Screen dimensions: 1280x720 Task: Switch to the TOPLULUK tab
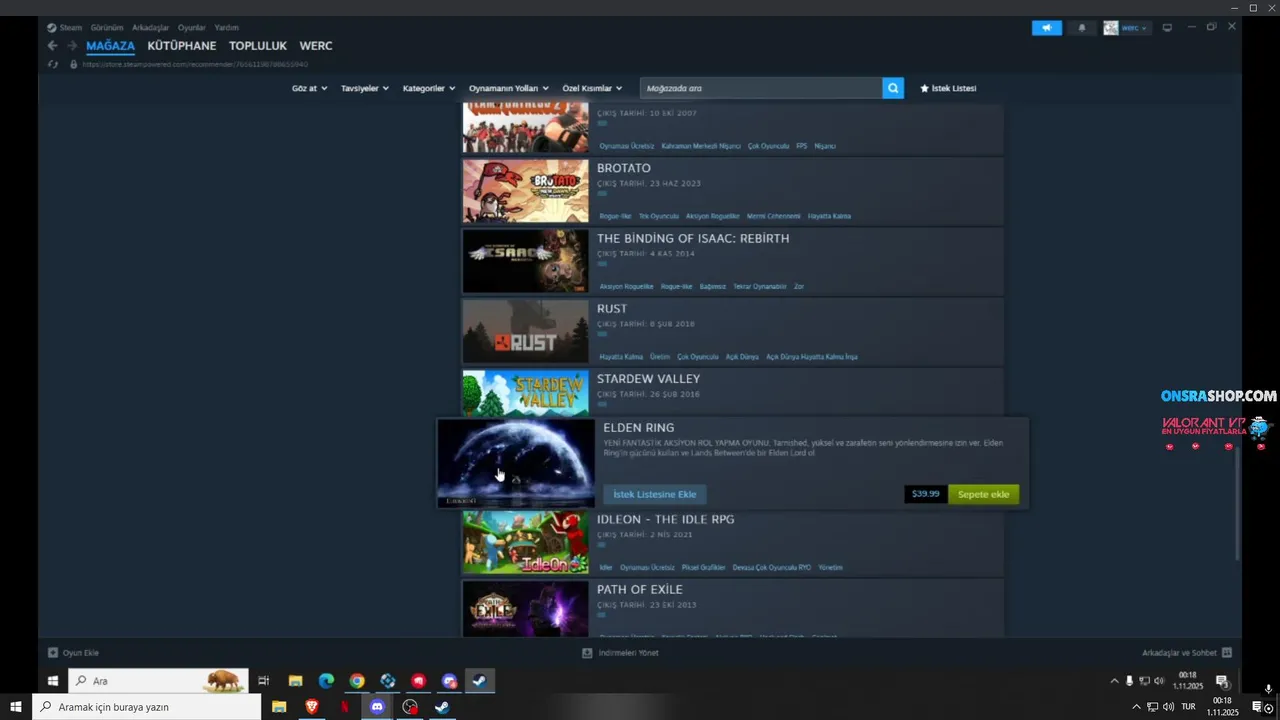258,46
